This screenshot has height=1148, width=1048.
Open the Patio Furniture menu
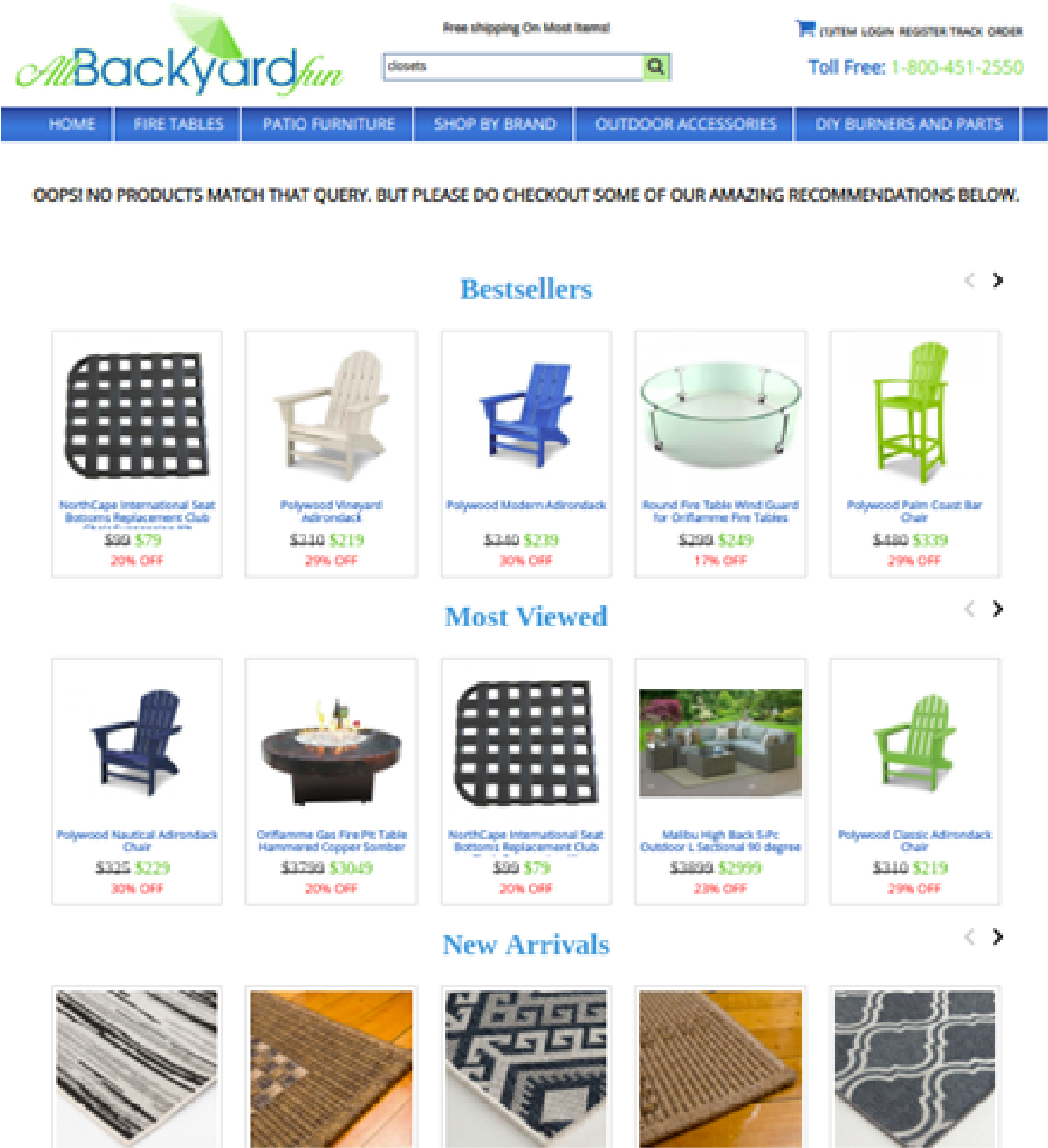coord(328,124)
